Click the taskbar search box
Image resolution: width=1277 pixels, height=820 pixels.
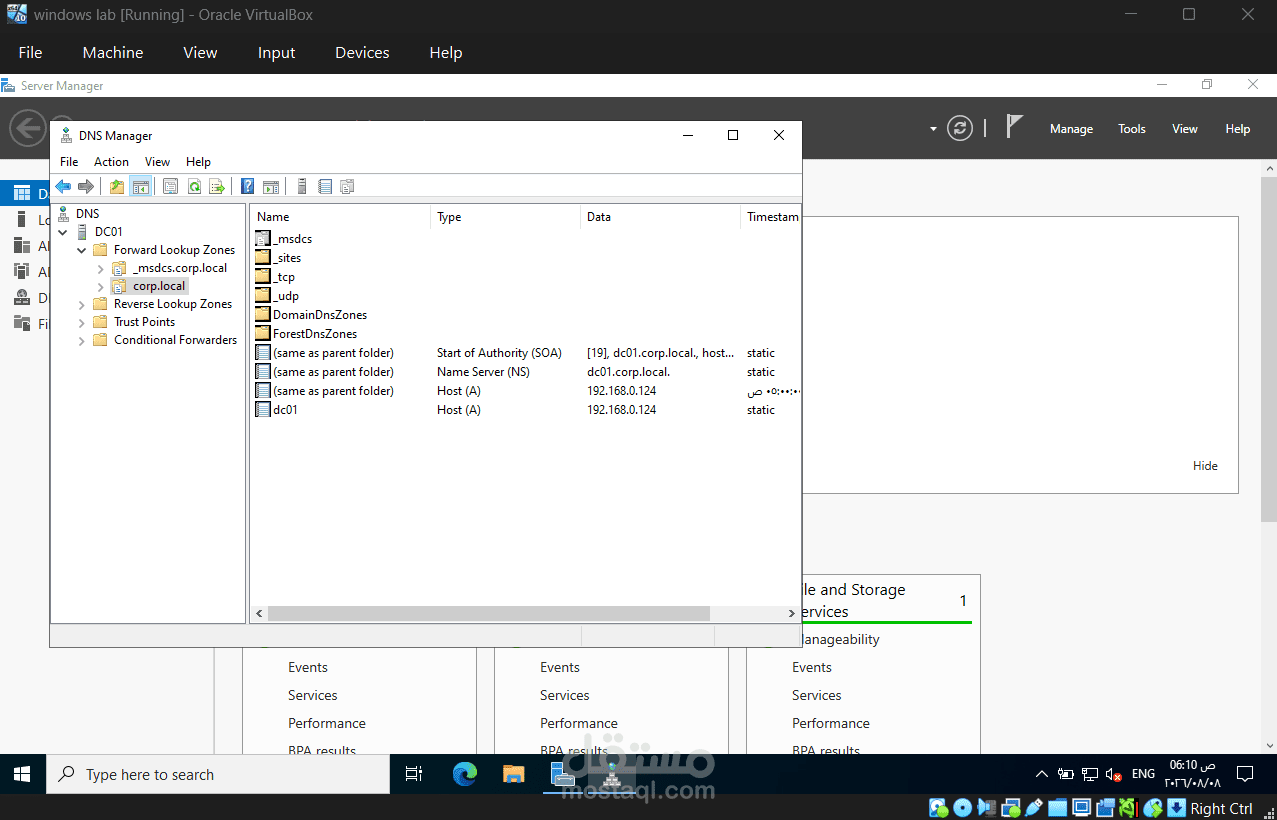[218, 774]
